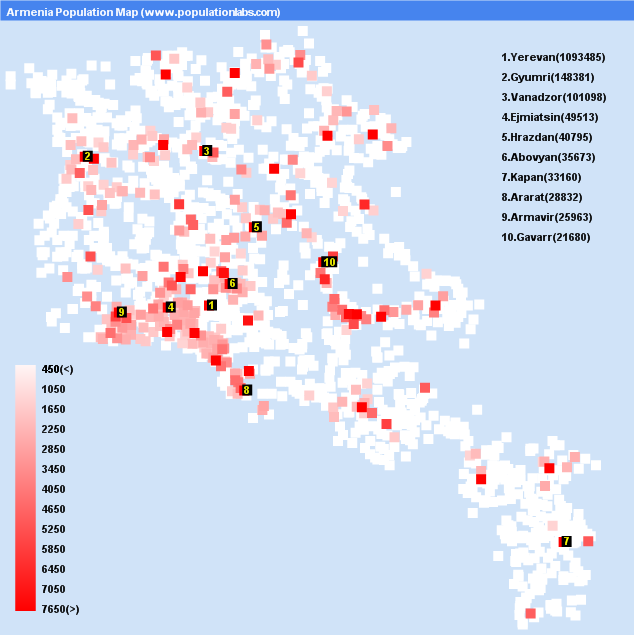Select the 2850 legend value
This screenshot has width=634, height=635.
click(53, 450)
